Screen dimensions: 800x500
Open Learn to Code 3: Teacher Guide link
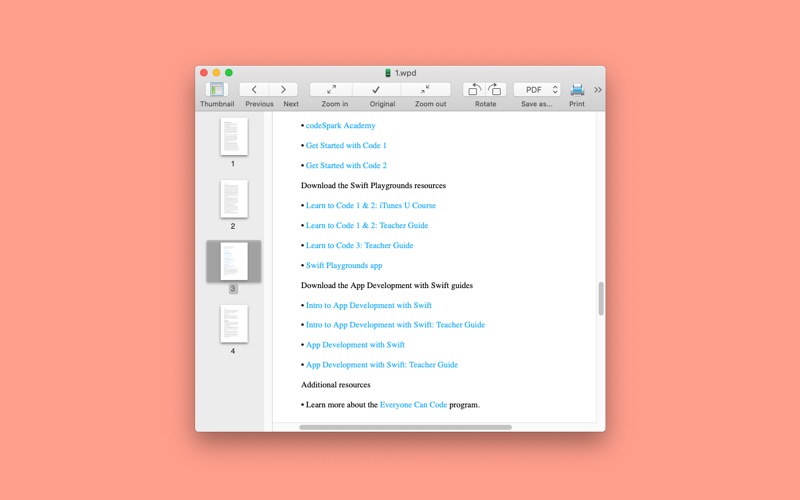(x=359, y=245)
